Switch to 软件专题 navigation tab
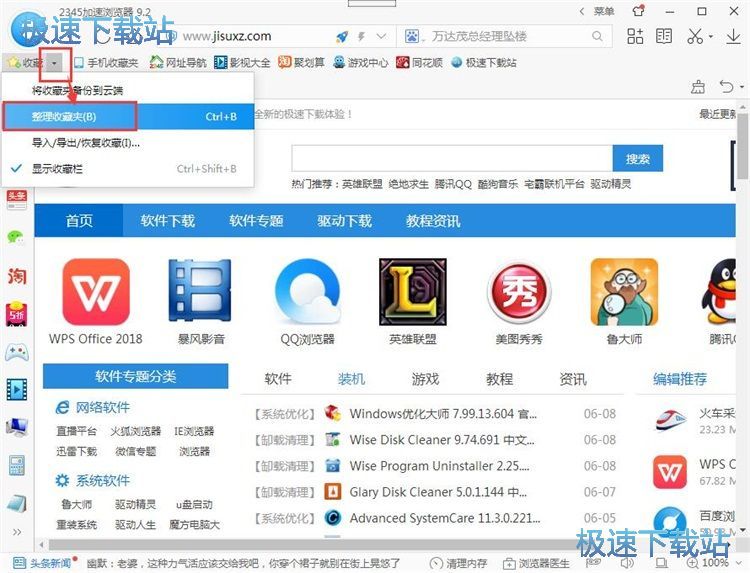The width and height of the screenshot is (750, 573). click(x=256, y=220)
